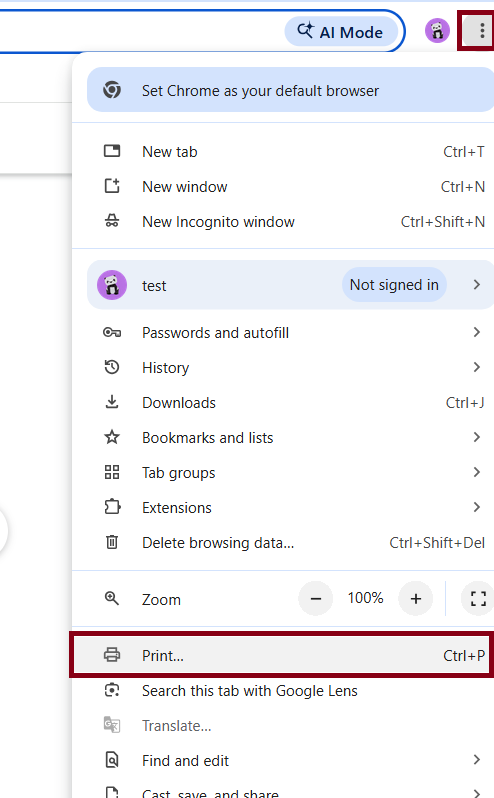This screenshot has height=798, width=494.
Task: Click the Ctrl+T shortcut label
Action: pyautogui.click(x=463, y=152)
